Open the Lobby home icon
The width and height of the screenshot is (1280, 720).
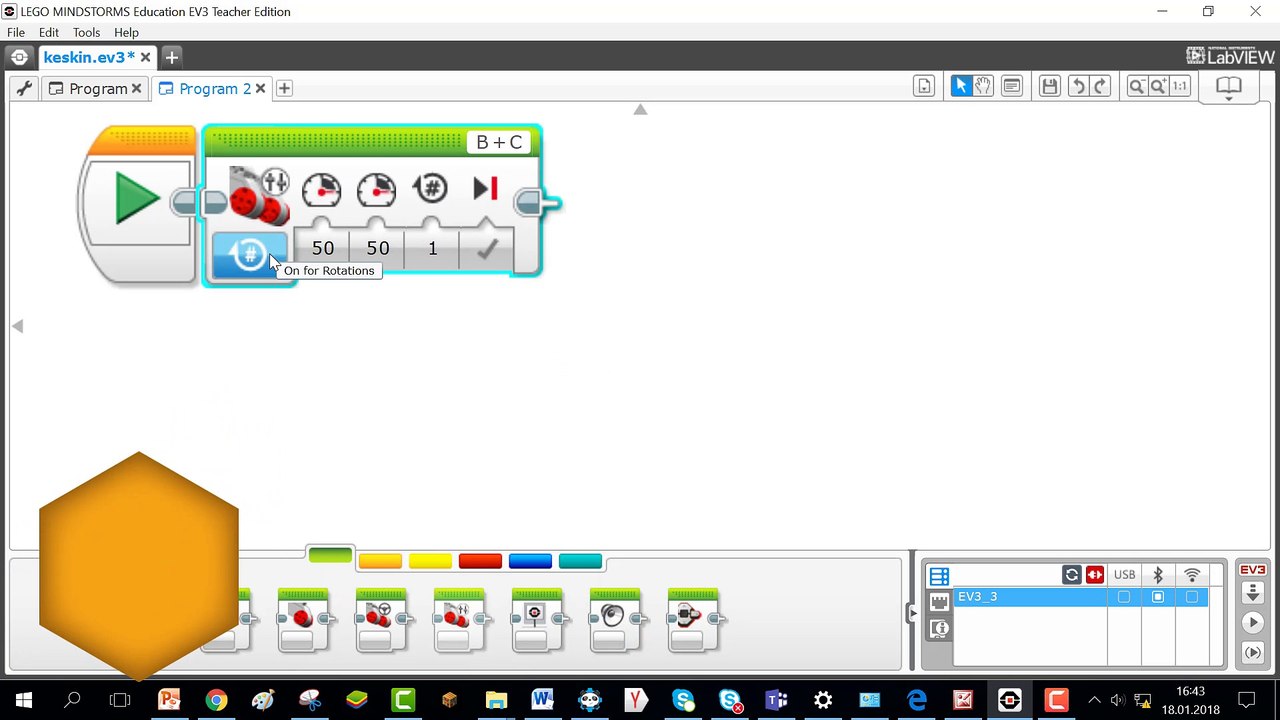coord(19,57)
